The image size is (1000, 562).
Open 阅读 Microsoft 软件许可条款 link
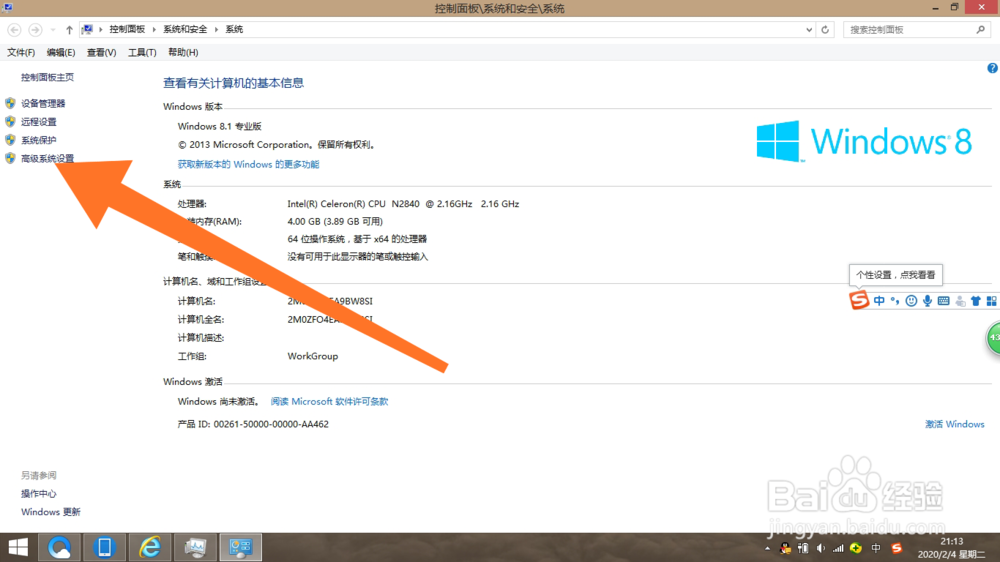(329, 402)
